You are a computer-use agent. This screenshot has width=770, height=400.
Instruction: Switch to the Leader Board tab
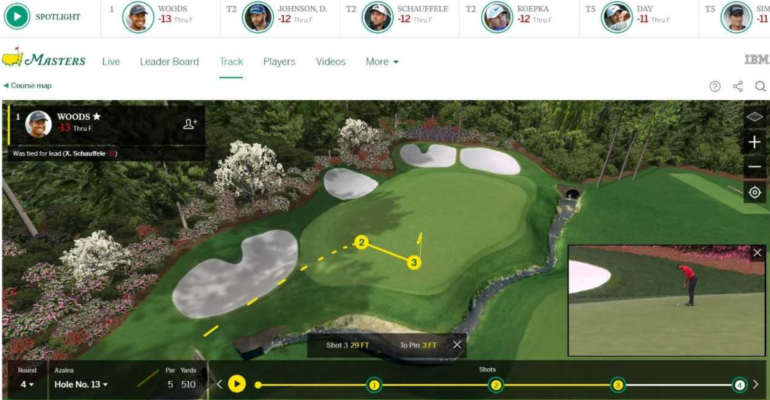tap(169, 62)
